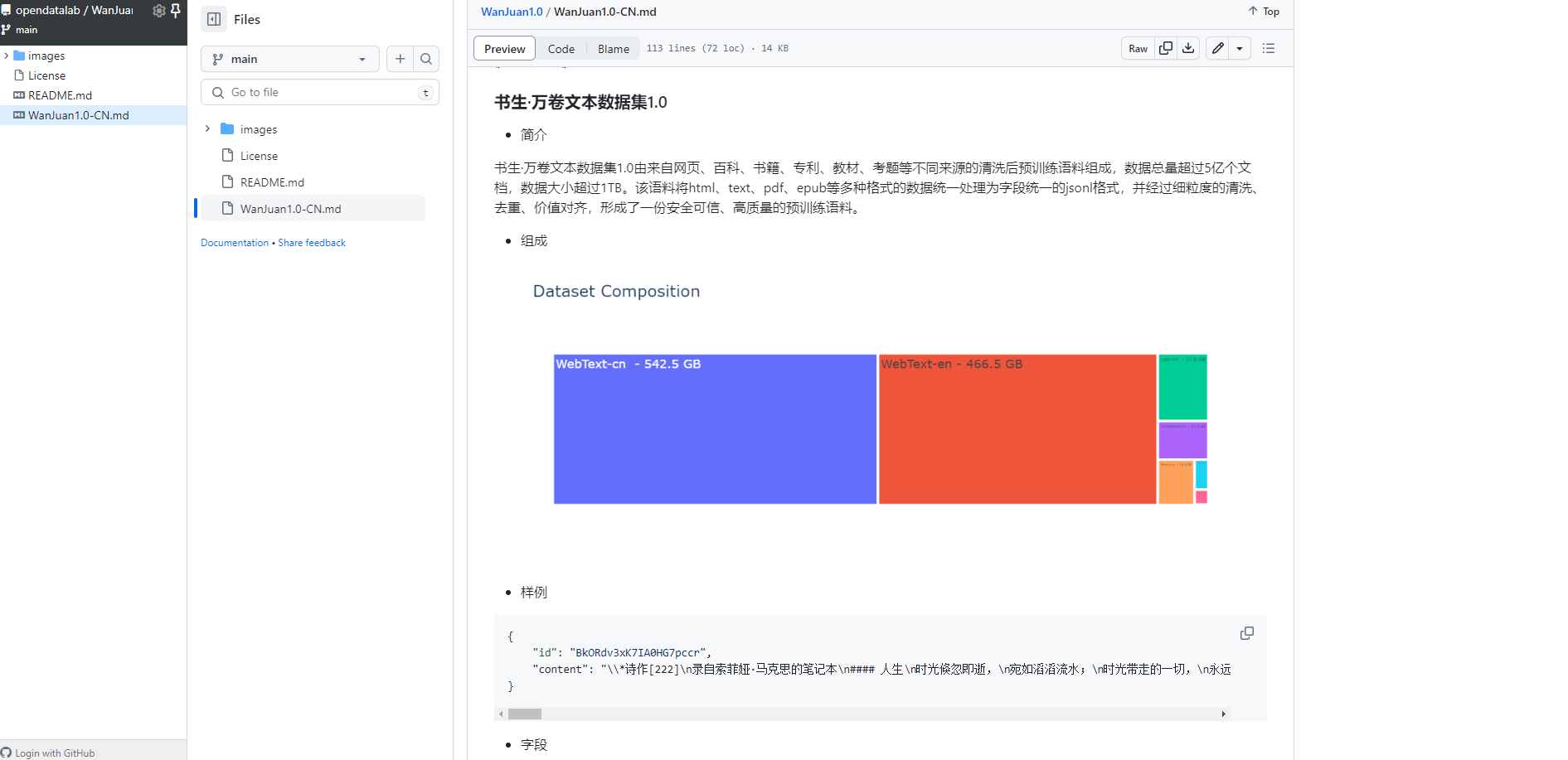1568x760 pixels.
Task: Switch to the Code tab
Action: [561, 49]
